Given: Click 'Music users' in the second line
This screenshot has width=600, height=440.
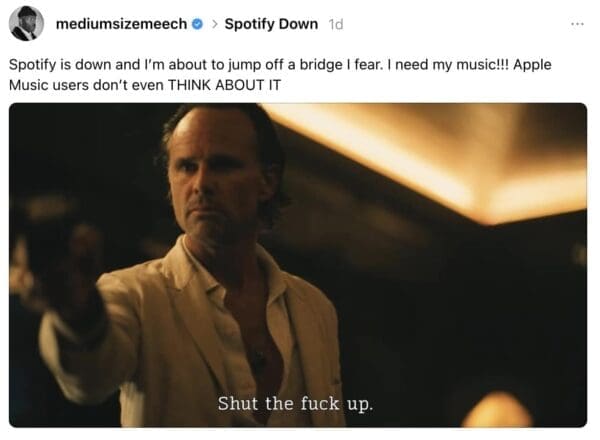Looking at the screenshot, I should tap(49, 85).
